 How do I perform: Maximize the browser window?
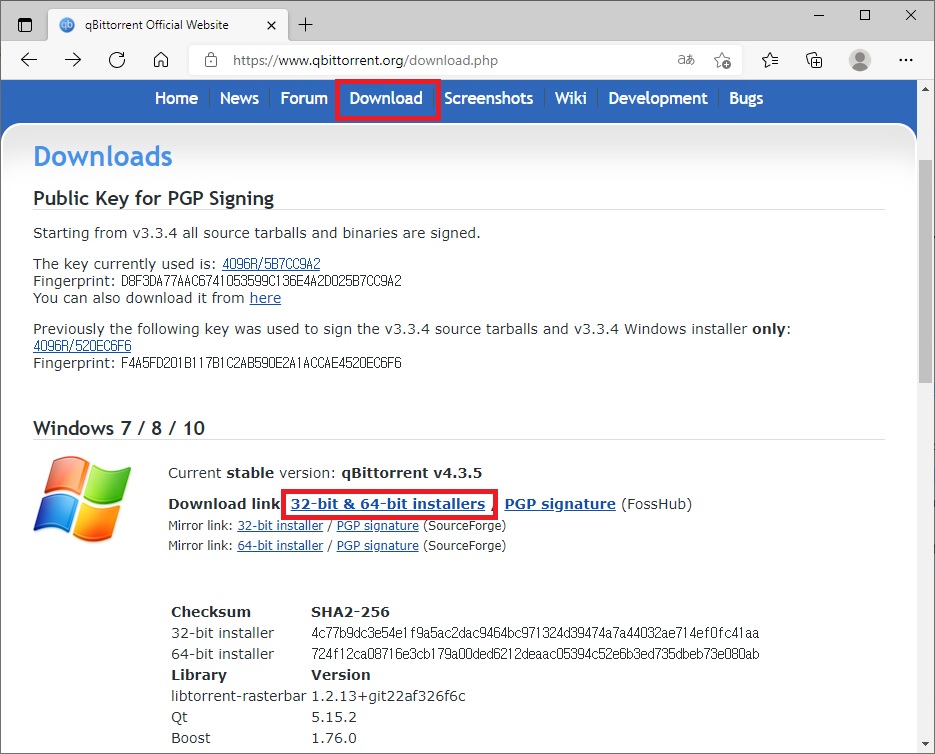coord(865,16)
